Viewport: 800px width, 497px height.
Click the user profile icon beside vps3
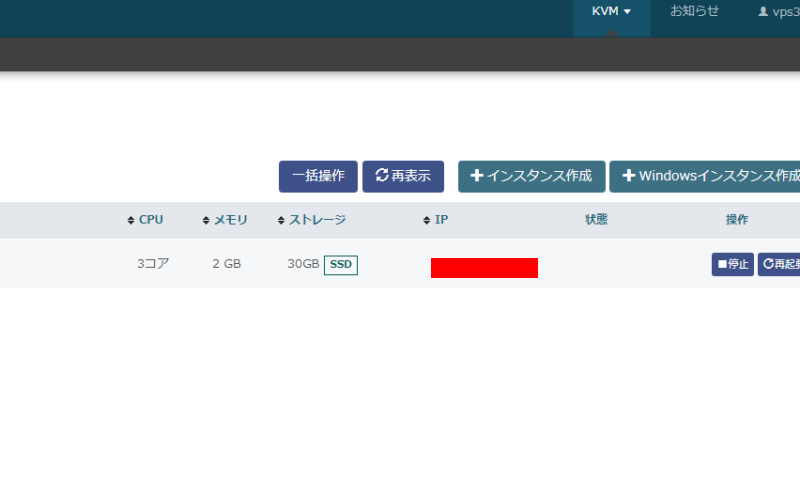[x=763, y=12]
